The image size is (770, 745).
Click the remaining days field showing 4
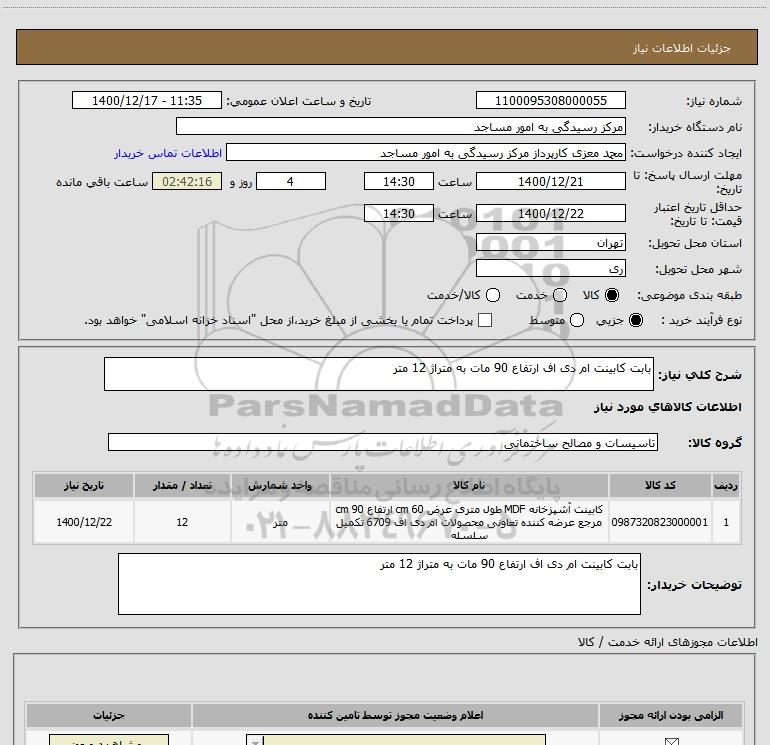pyautogui.click(x=291, y=181)
